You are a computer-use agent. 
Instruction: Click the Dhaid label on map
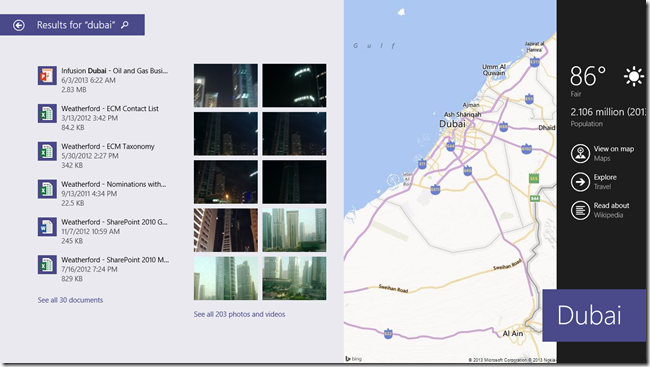click(546, 128)
